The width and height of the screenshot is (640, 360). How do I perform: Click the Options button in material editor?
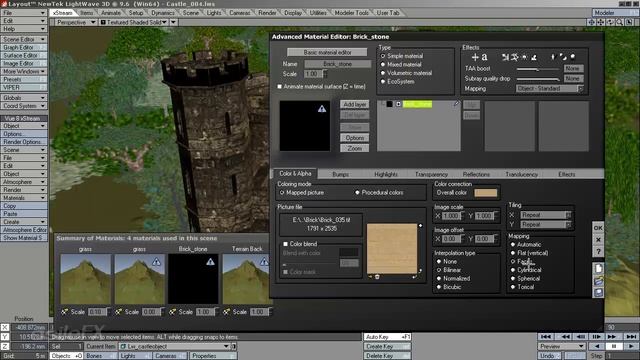[x=355, y=138]
